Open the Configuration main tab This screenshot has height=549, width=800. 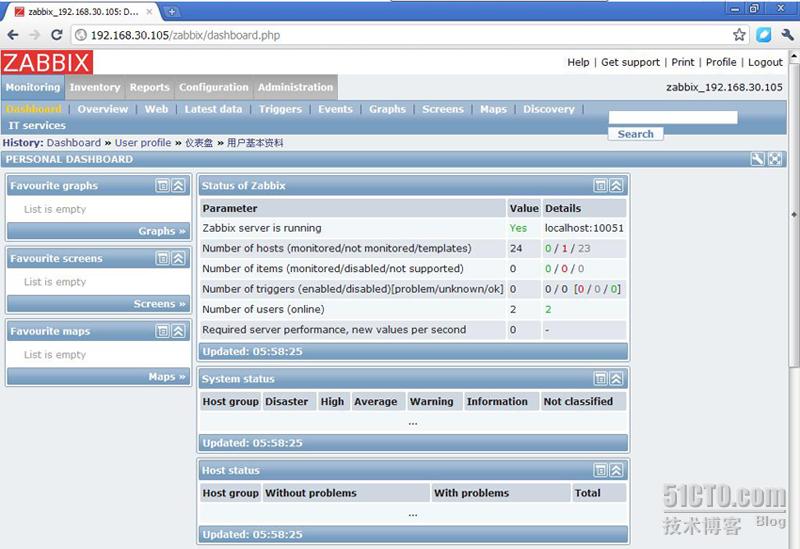click(214, 87)
